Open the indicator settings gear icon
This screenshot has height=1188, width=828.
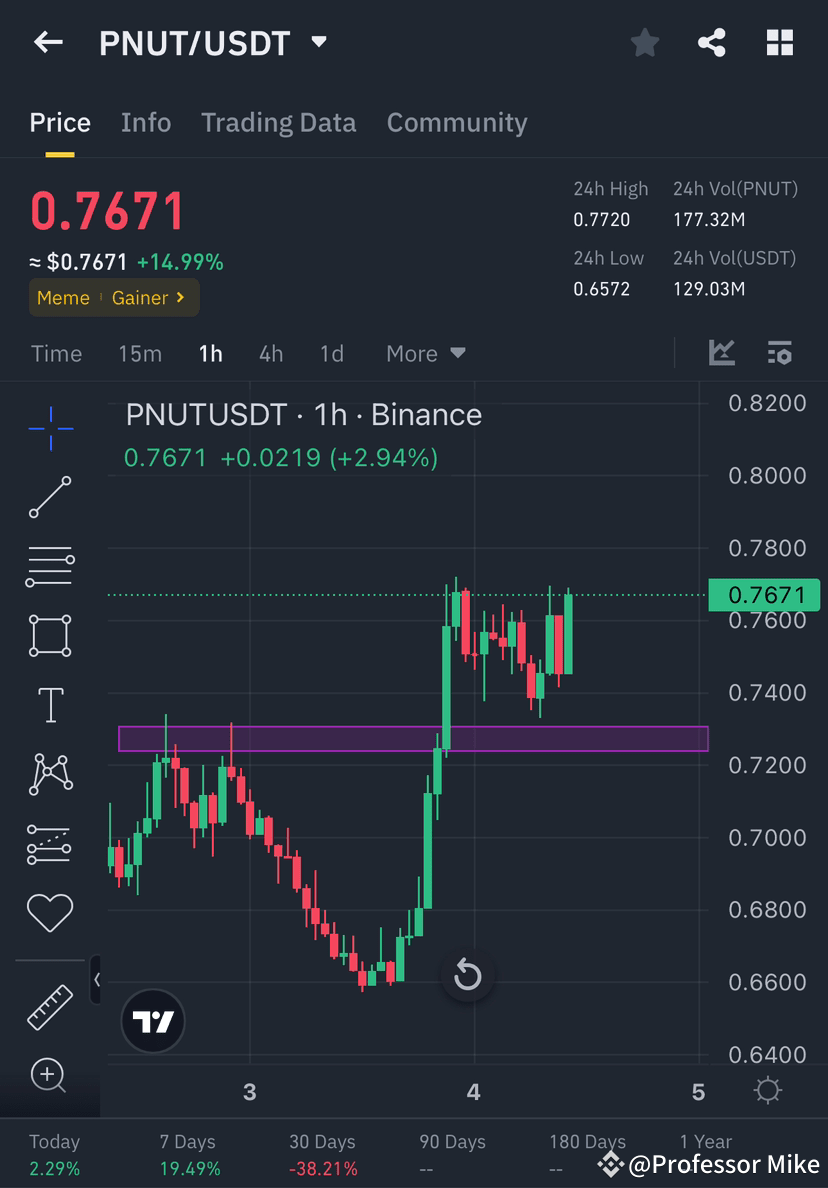780,353
